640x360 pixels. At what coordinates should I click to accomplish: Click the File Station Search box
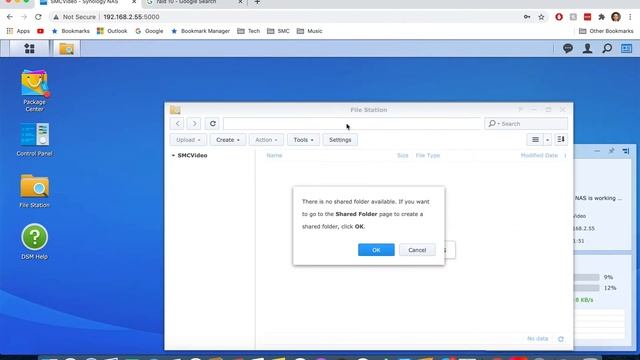tap(526, 123)
